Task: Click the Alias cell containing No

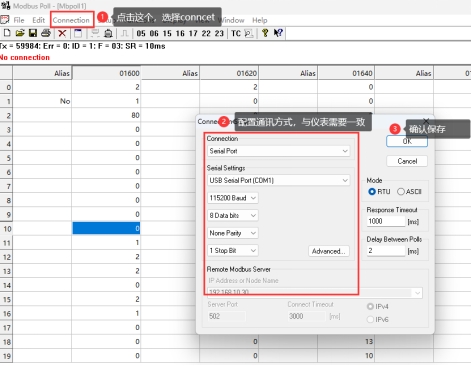Action: pyautogui.click(x=42, y=101)
